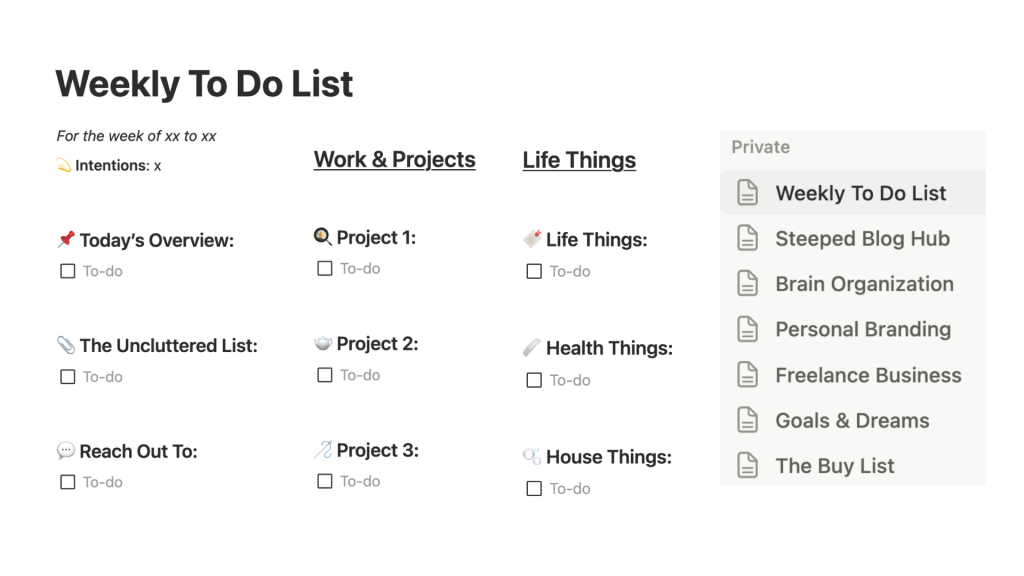Click the Life Things underlined heading
1024x576 pixels.
pos(579,160)
